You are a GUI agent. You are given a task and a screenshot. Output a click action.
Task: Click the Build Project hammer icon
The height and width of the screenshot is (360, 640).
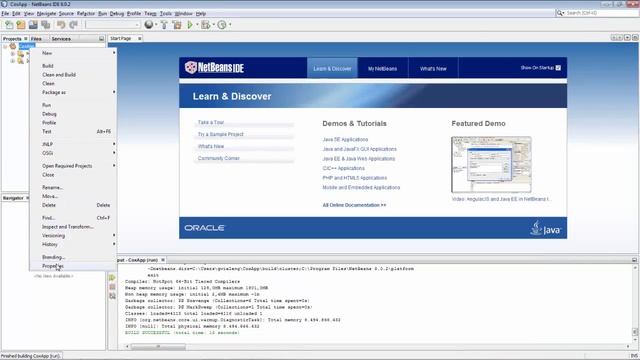[164, 25]
